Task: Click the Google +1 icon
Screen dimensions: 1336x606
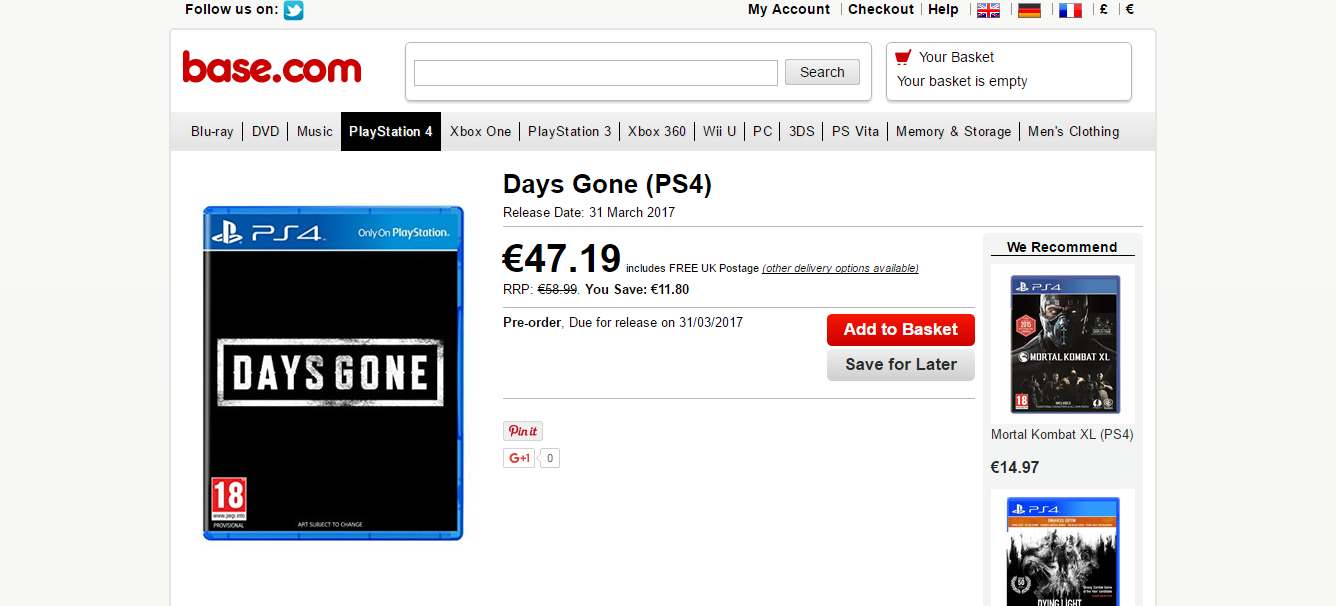Action: point(519,458)
